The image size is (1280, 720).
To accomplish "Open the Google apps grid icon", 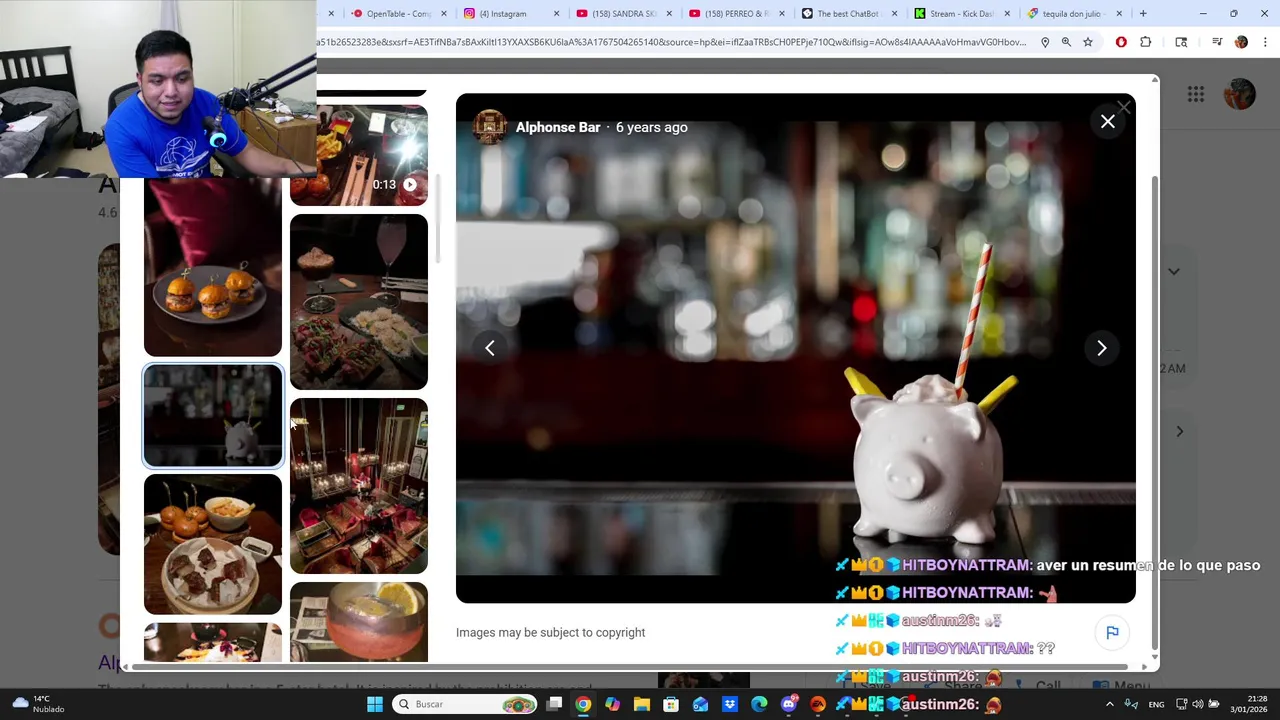I will [1196, 94].
